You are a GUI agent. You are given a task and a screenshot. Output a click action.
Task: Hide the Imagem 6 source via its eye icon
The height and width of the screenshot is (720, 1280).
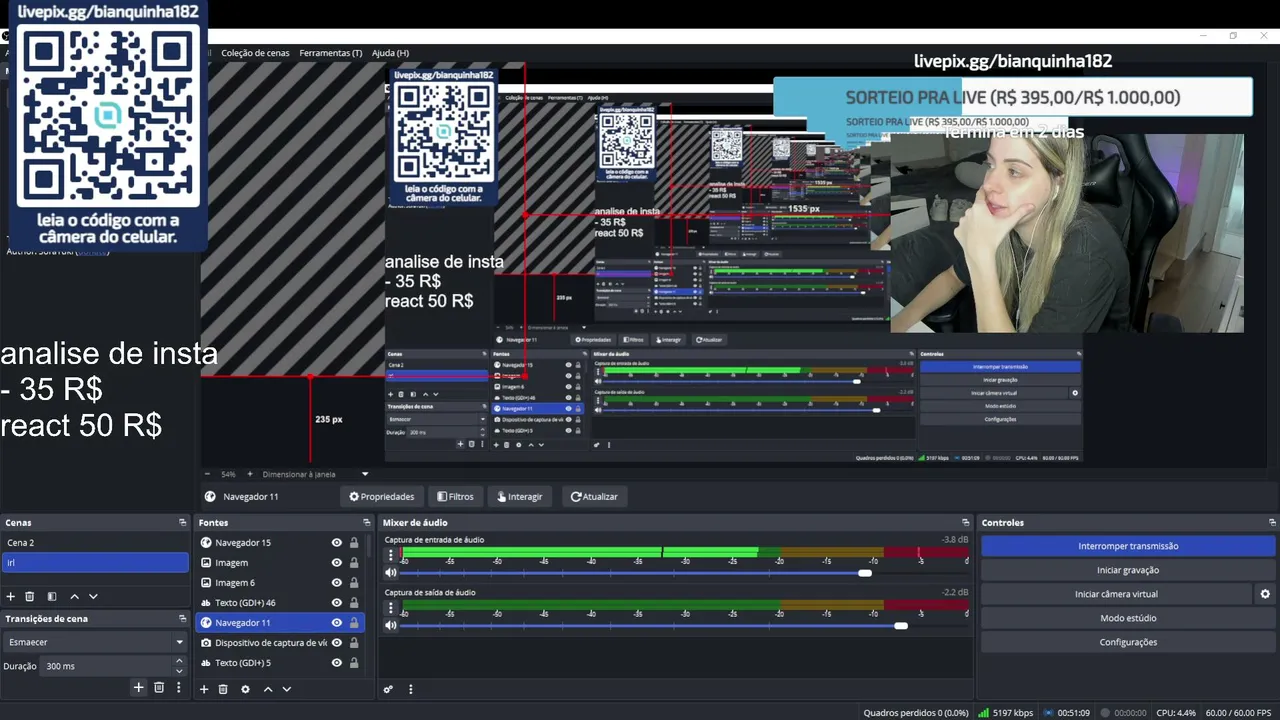337,583
